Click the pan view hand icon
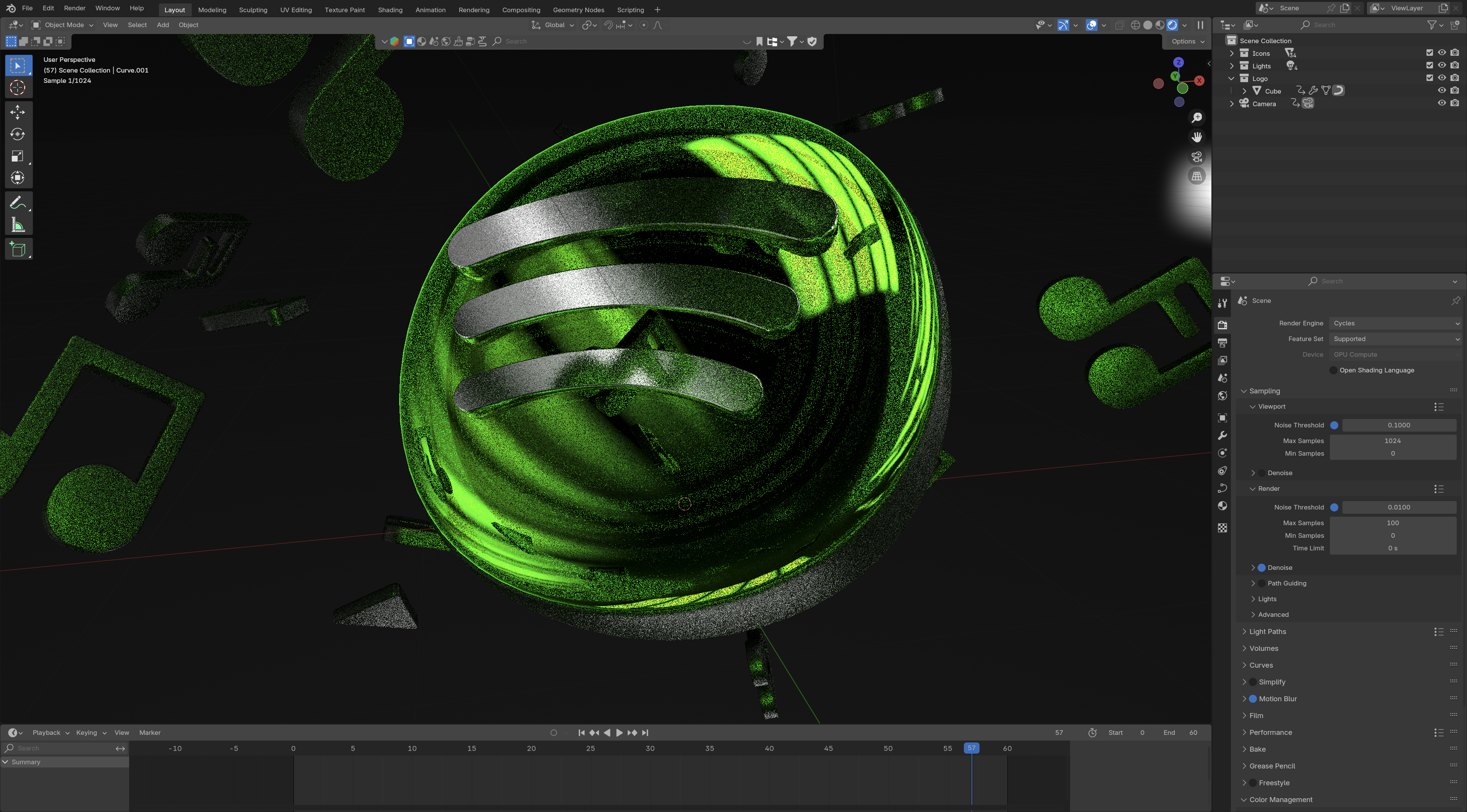 pos(1197,137)
